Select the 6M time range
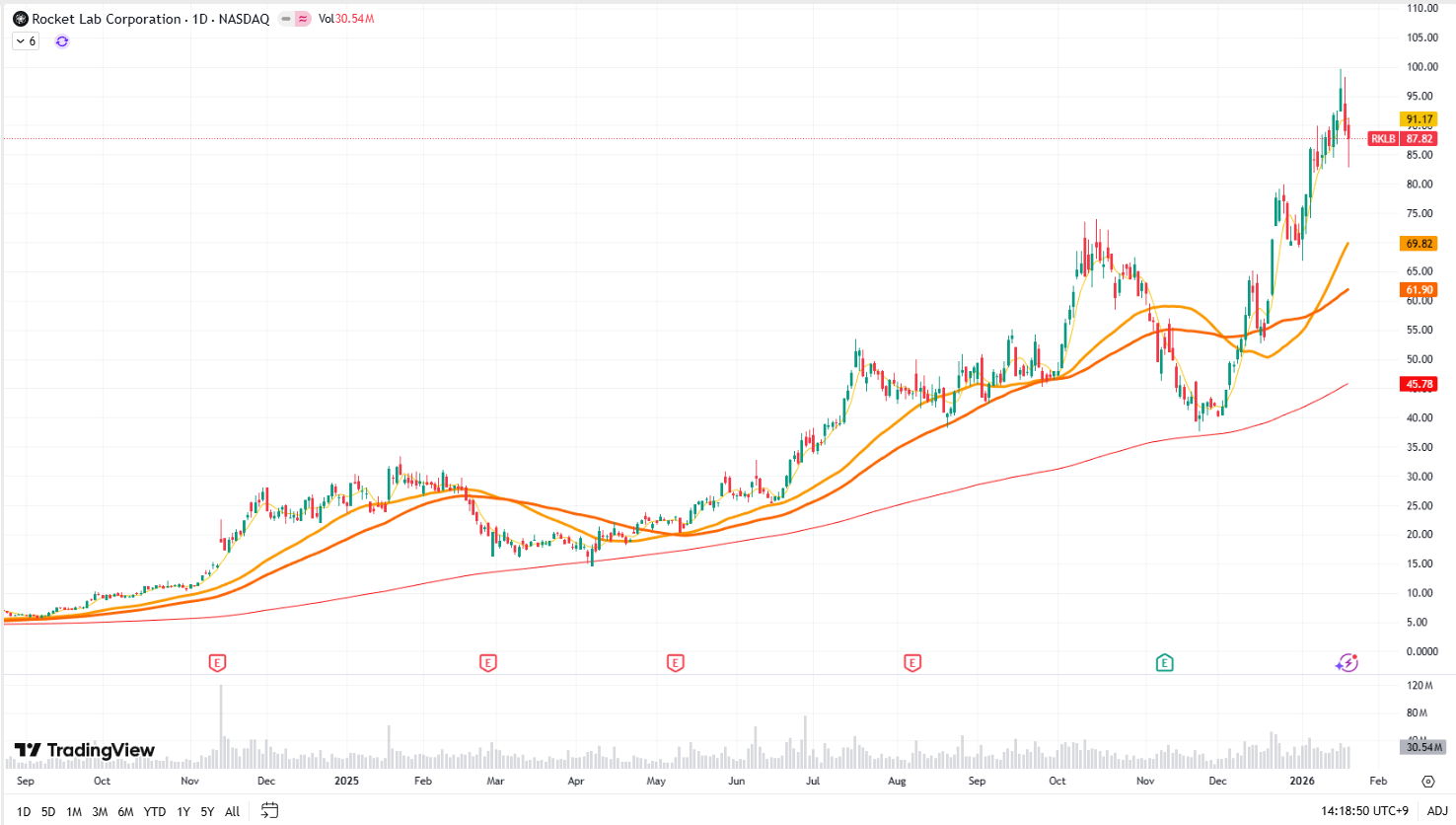 tap(125, 812)
